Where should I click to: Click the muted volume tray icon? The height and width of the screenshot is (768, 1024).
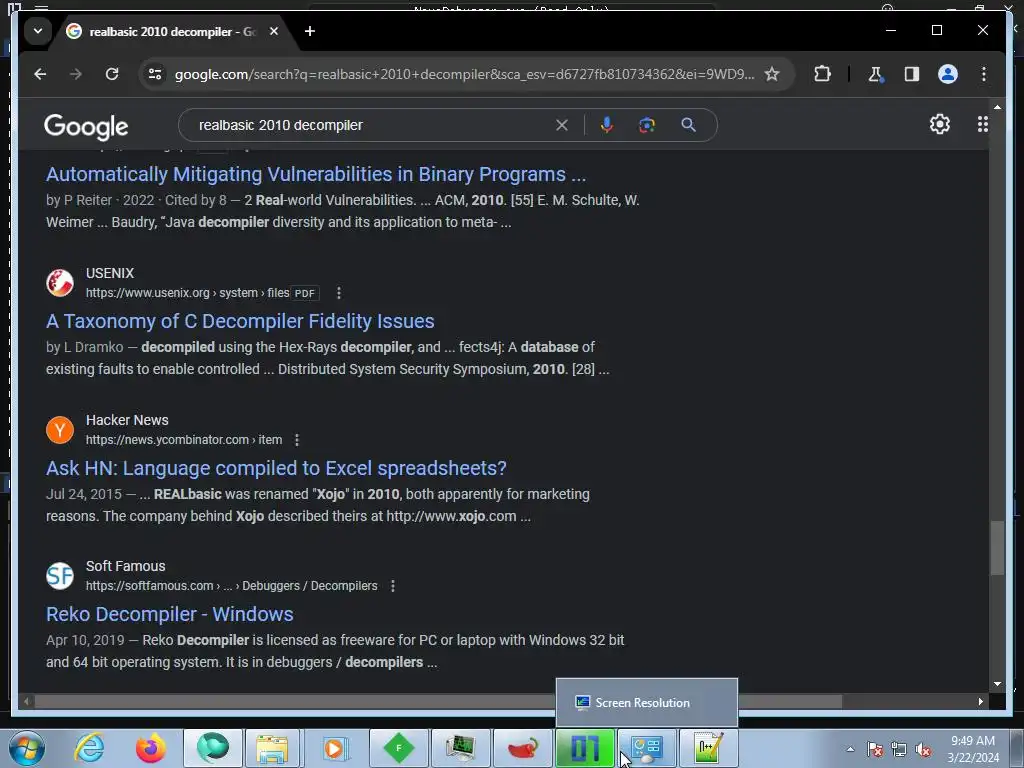(923, 749)
